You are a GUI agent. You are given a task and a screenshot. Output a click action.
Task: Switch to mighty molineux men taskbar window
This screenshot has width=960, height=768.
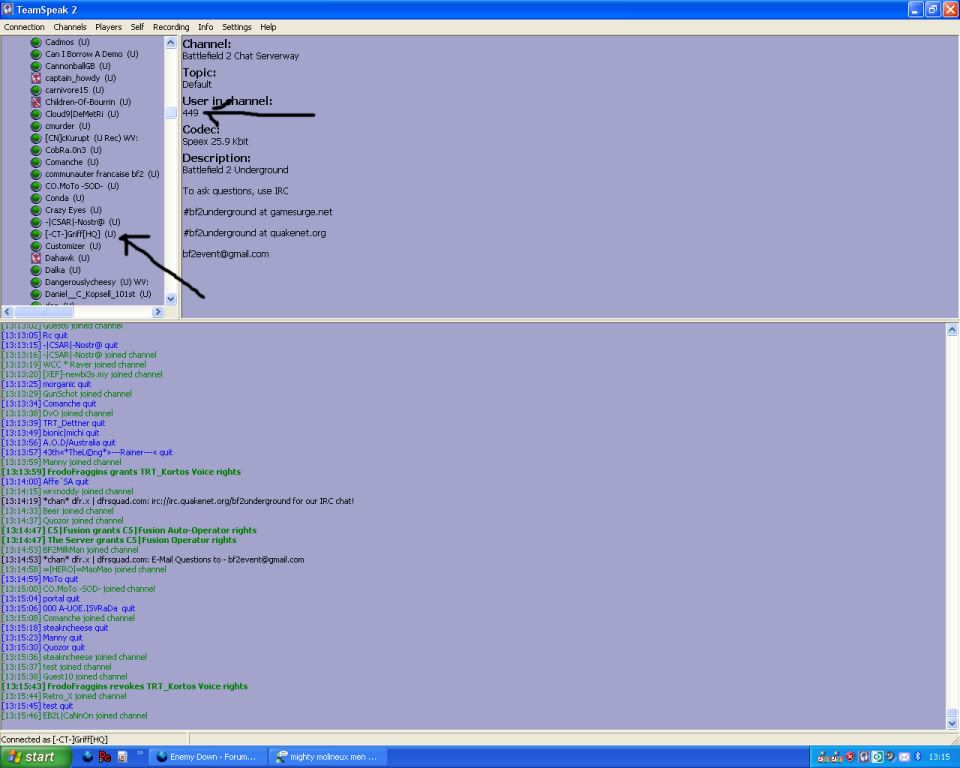coord(327,757)
